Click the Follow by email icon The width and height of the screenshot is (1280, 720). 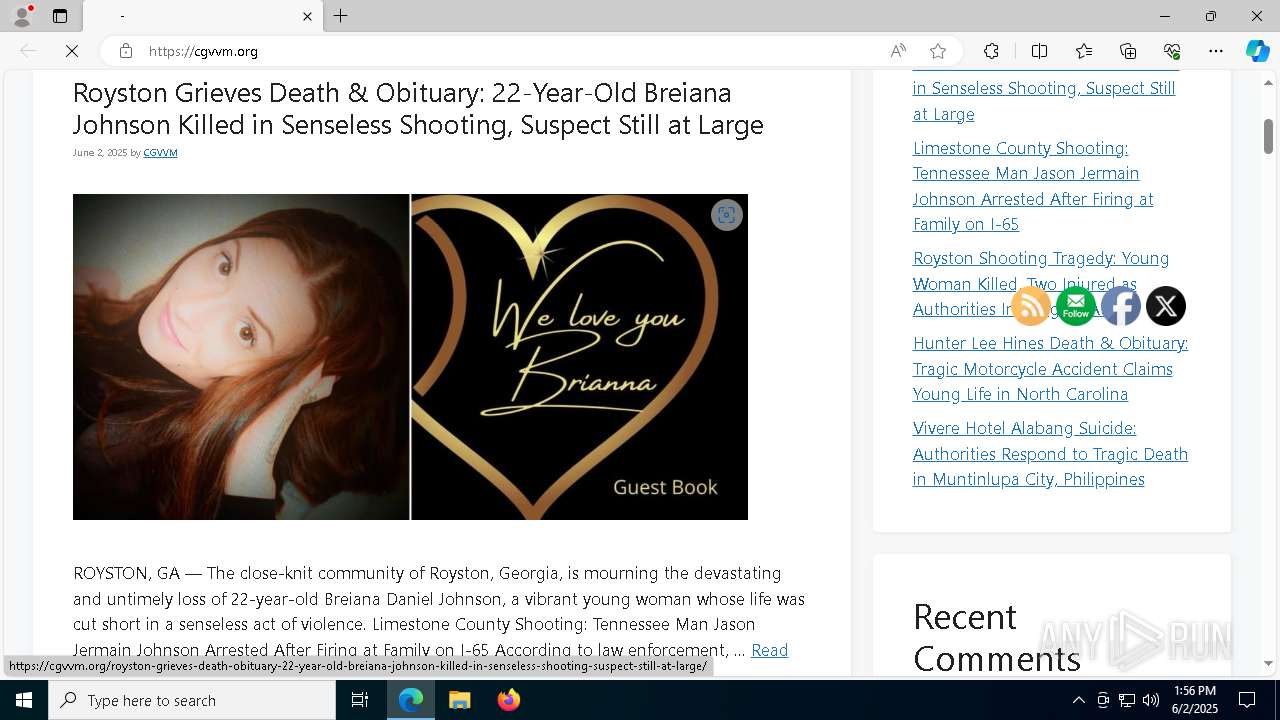coord(1076,306)
